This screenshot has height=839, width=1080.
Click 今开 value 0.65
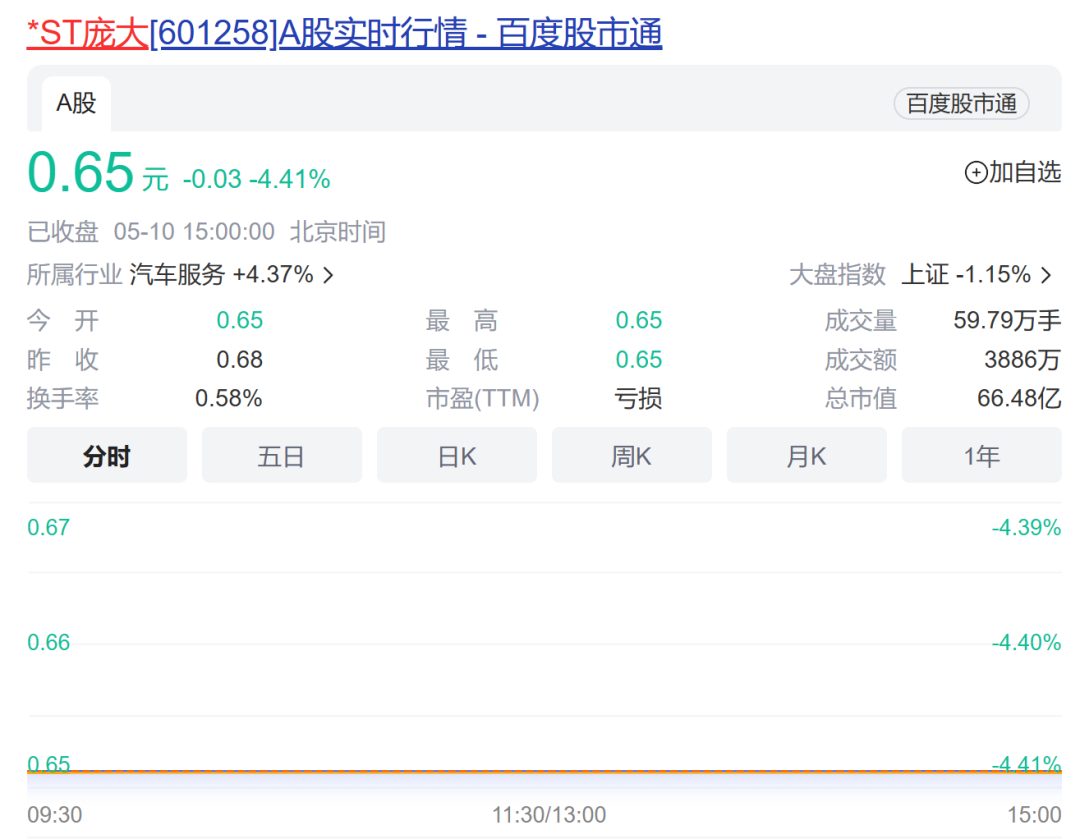tap(240, 320)
